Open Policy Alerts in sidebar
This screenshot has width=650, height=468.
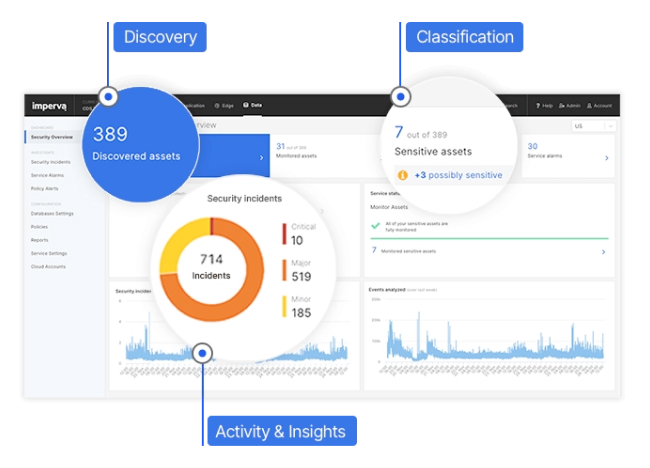(44, 189)
